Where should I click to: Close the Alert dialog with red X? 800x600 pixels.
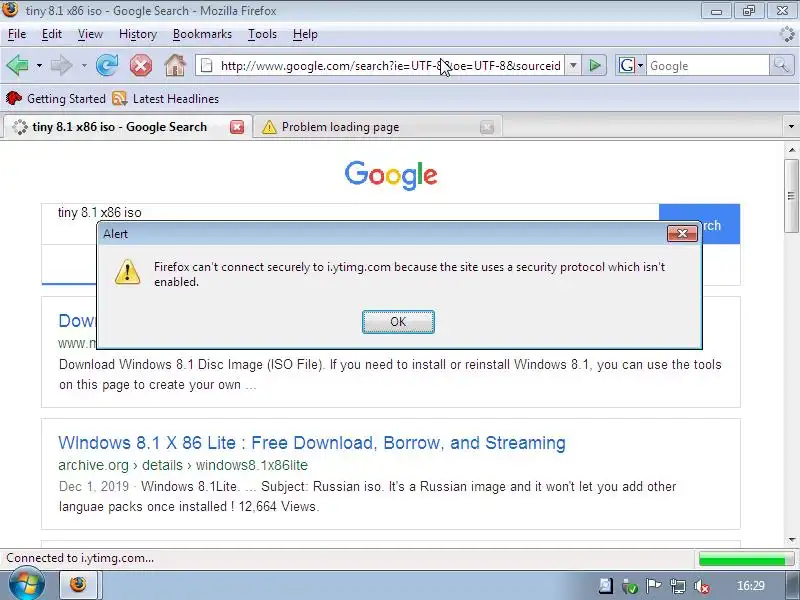tap(682, 234)
